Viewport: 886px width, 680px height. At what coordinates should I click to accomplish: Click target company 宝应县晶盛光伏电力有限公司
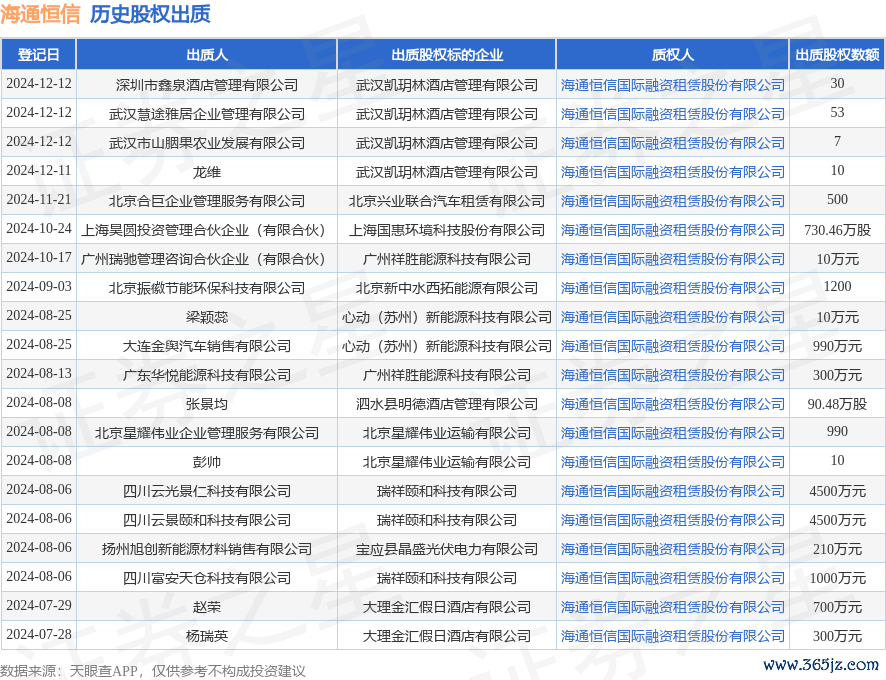click(x=447, y=549)
